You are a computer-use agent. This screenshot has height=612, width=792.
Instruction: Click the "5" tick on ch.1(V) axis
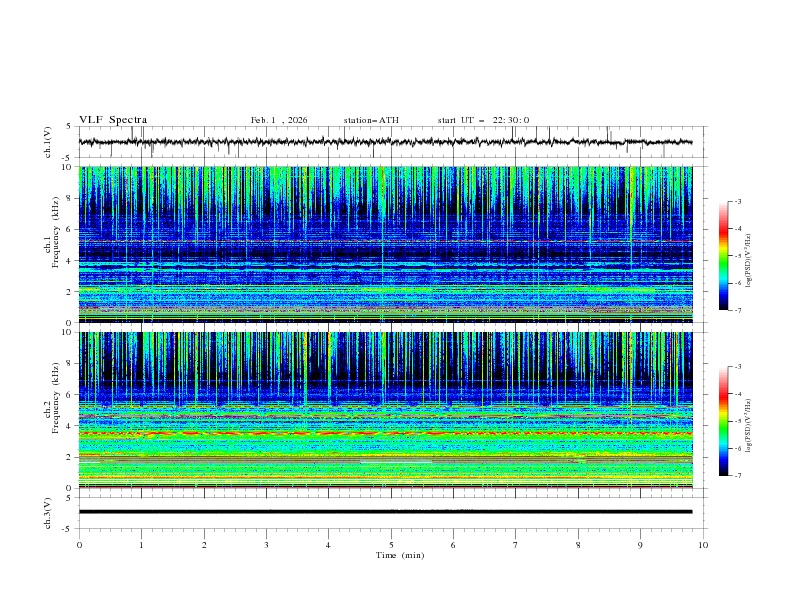69,126
